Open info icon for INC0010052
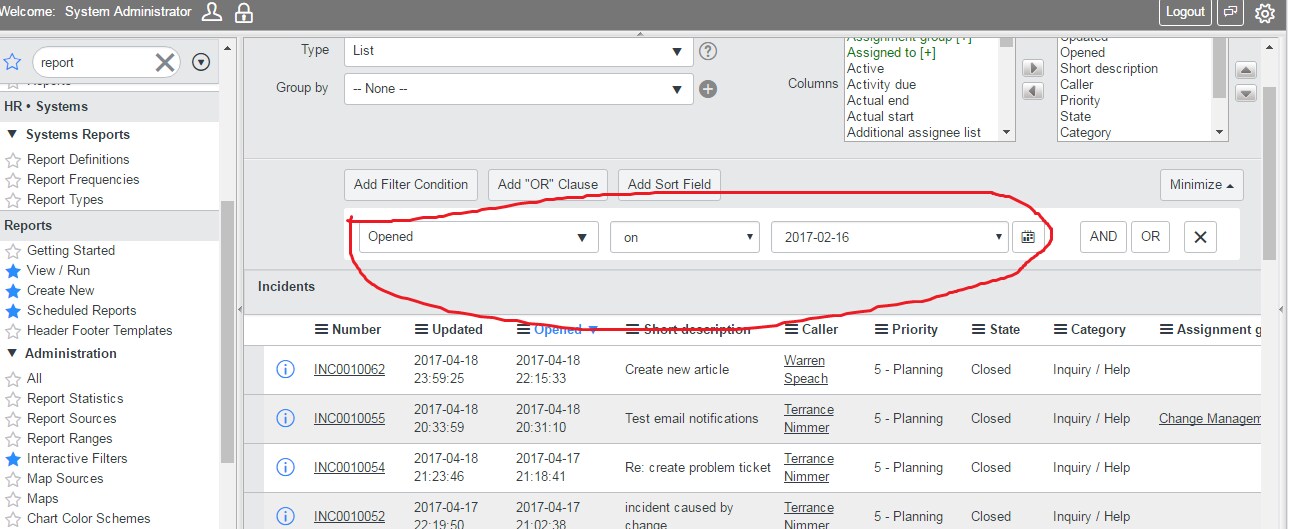 point(285,517)
